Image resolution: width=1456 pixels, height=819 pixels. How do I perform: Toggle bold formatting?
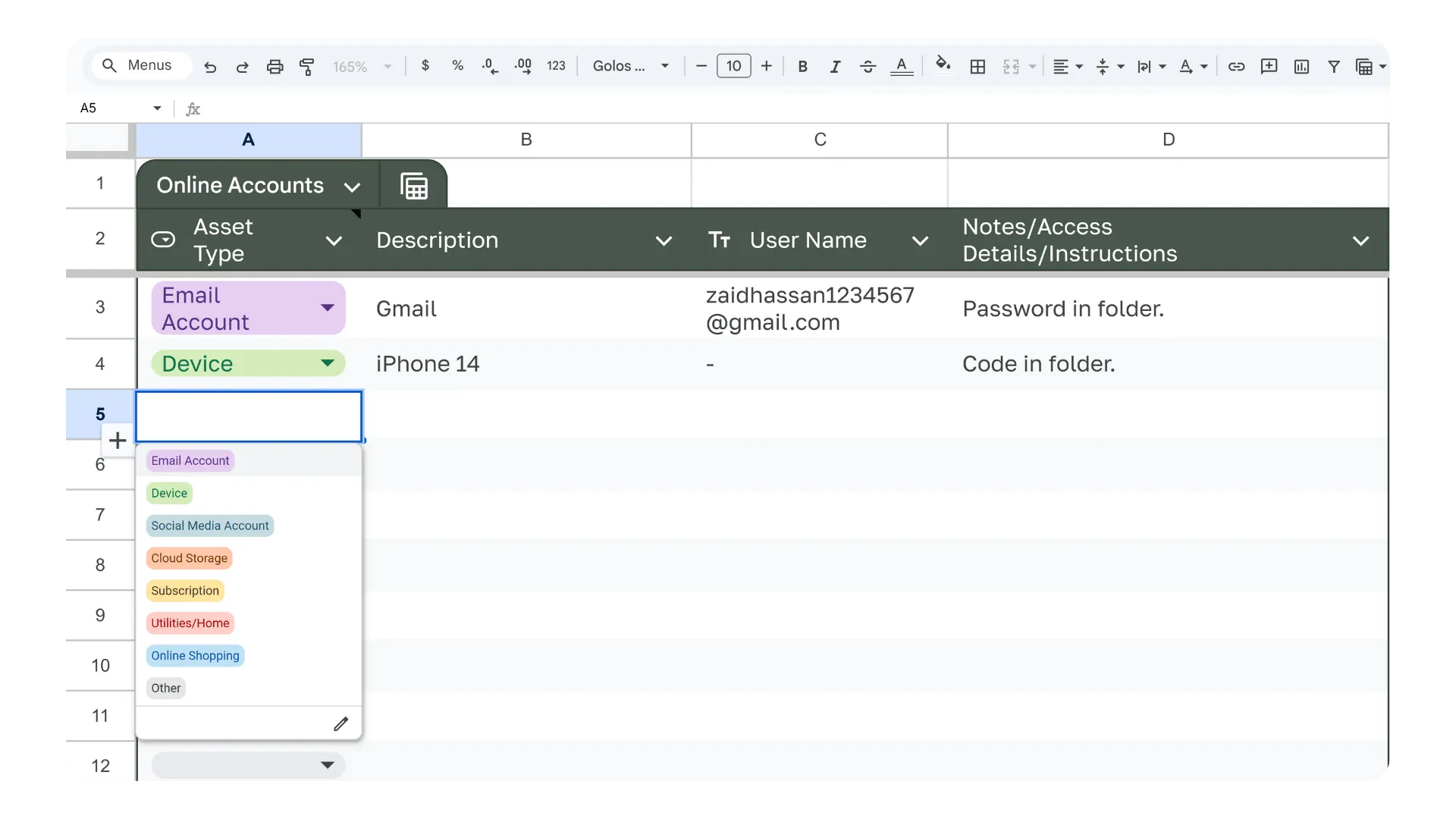pyautogui.click(x=802, y=67)
